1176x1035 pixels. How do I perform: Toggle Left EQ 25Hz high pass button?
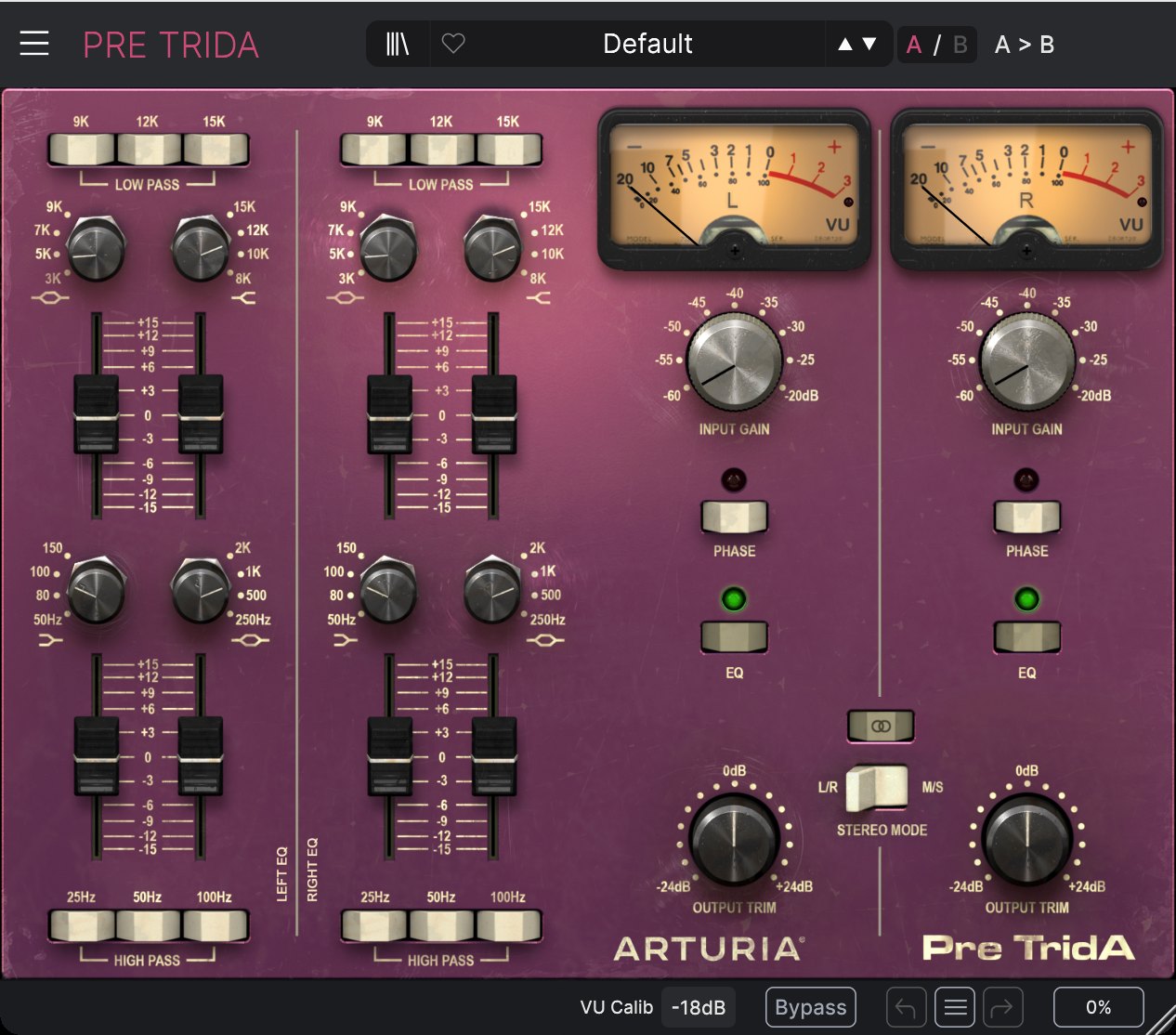pos(82,925)
